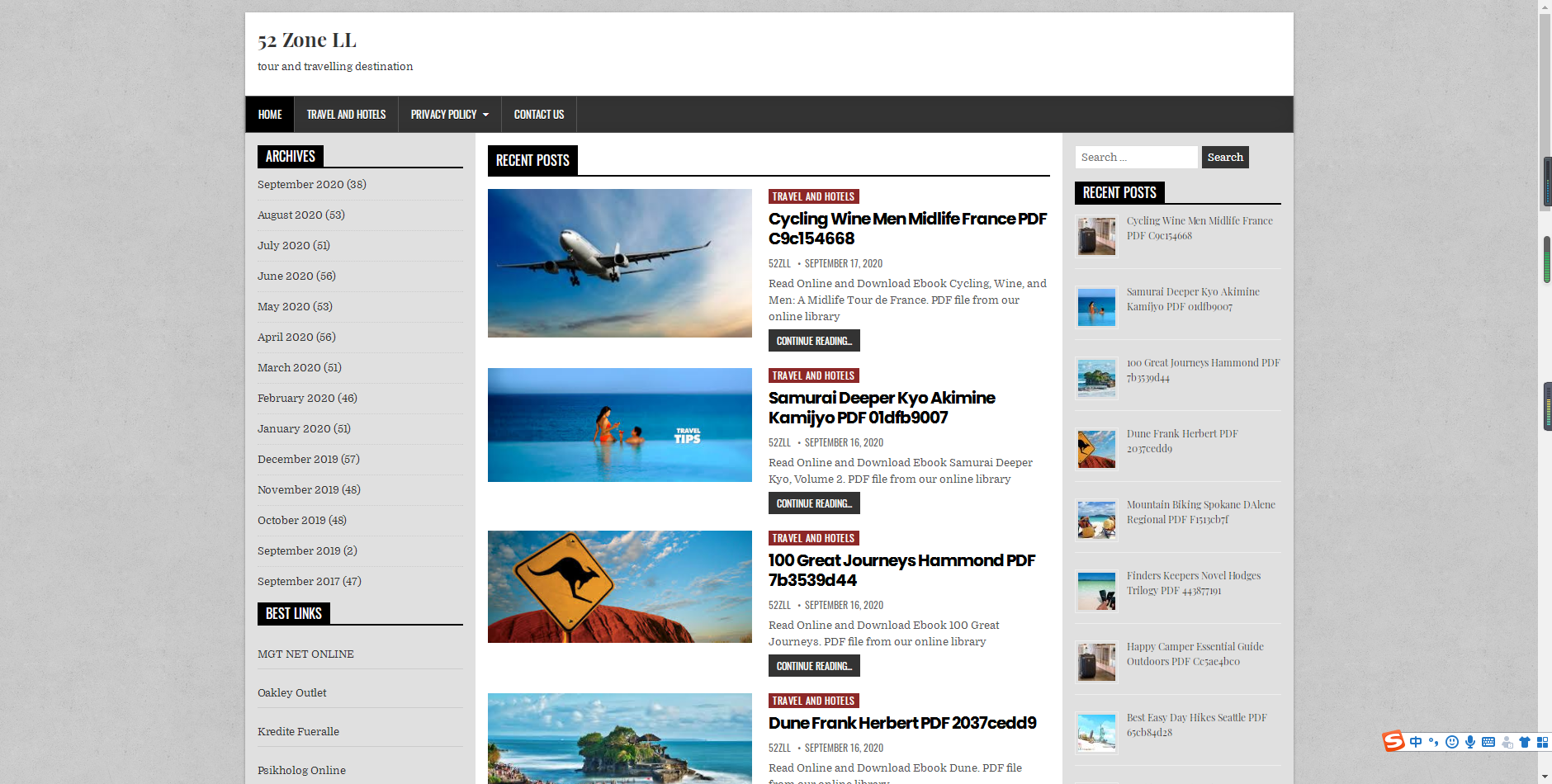The height and width of the screenshot is (784, 1552).
Task: Click the greyed account icon in IME bar
Action: pos(1507,742)
